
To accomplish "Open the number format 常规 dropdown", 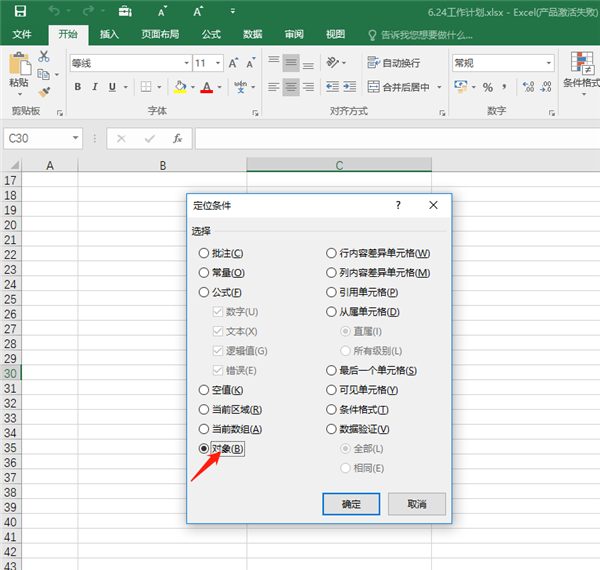I will (548, 63).
